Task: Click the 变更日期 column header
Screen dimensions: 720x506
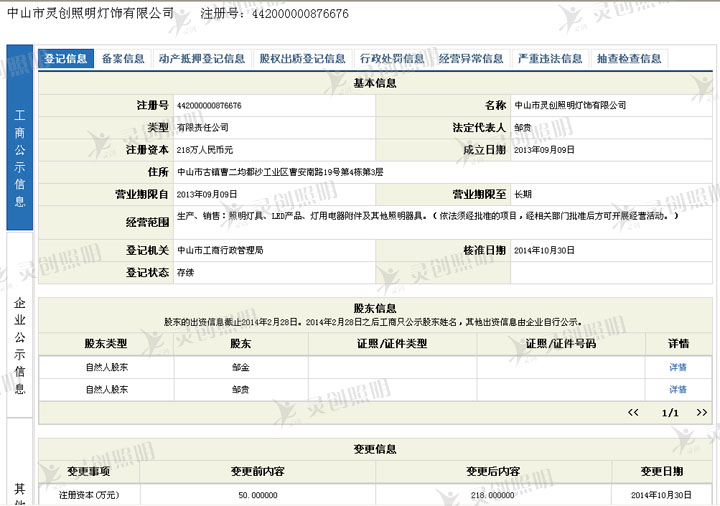Action: (662, 472)
